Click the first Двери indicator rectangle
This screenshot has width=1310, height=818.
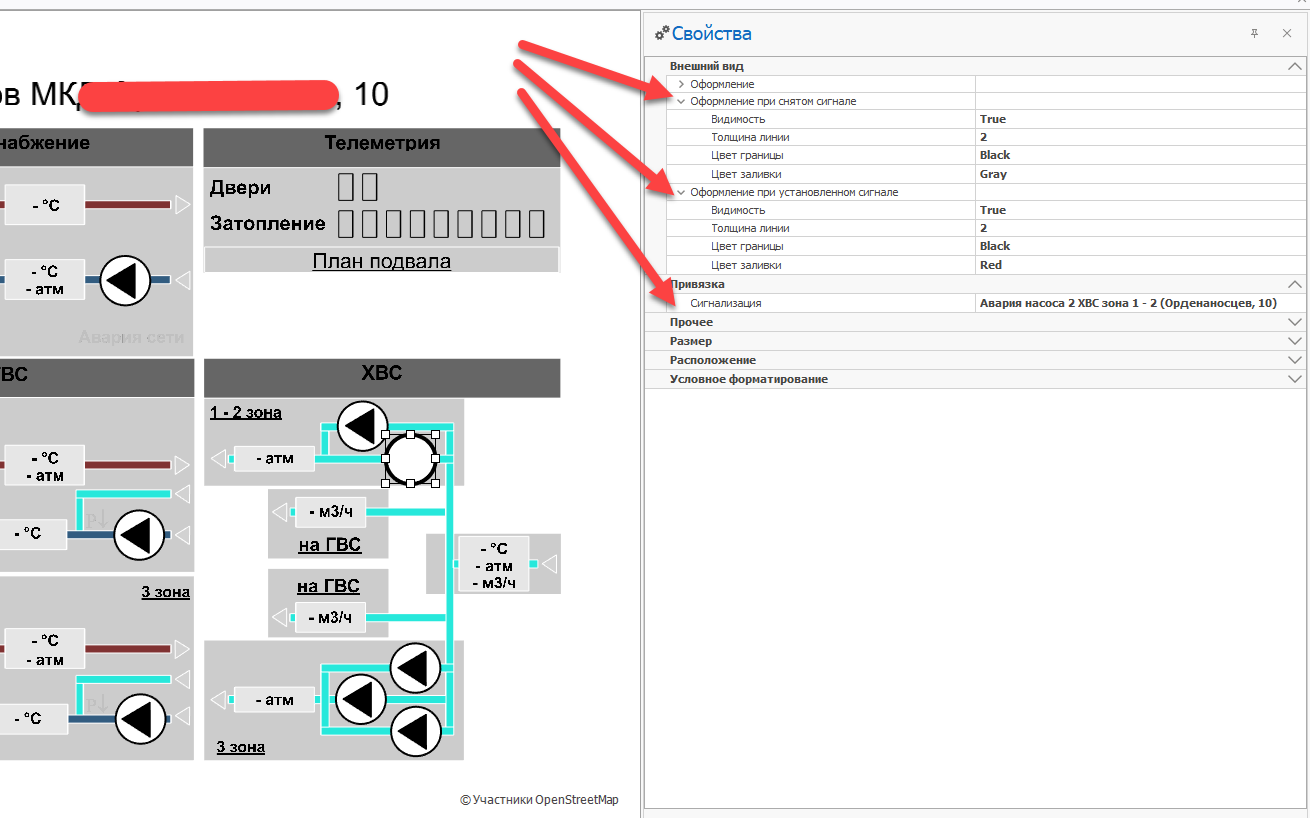345,188
